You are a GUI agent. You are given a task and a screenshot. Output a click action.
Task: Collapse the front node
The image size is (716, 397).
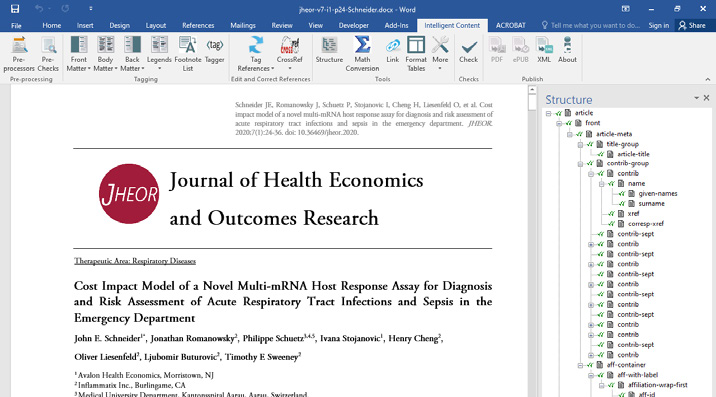pos(559,123)
